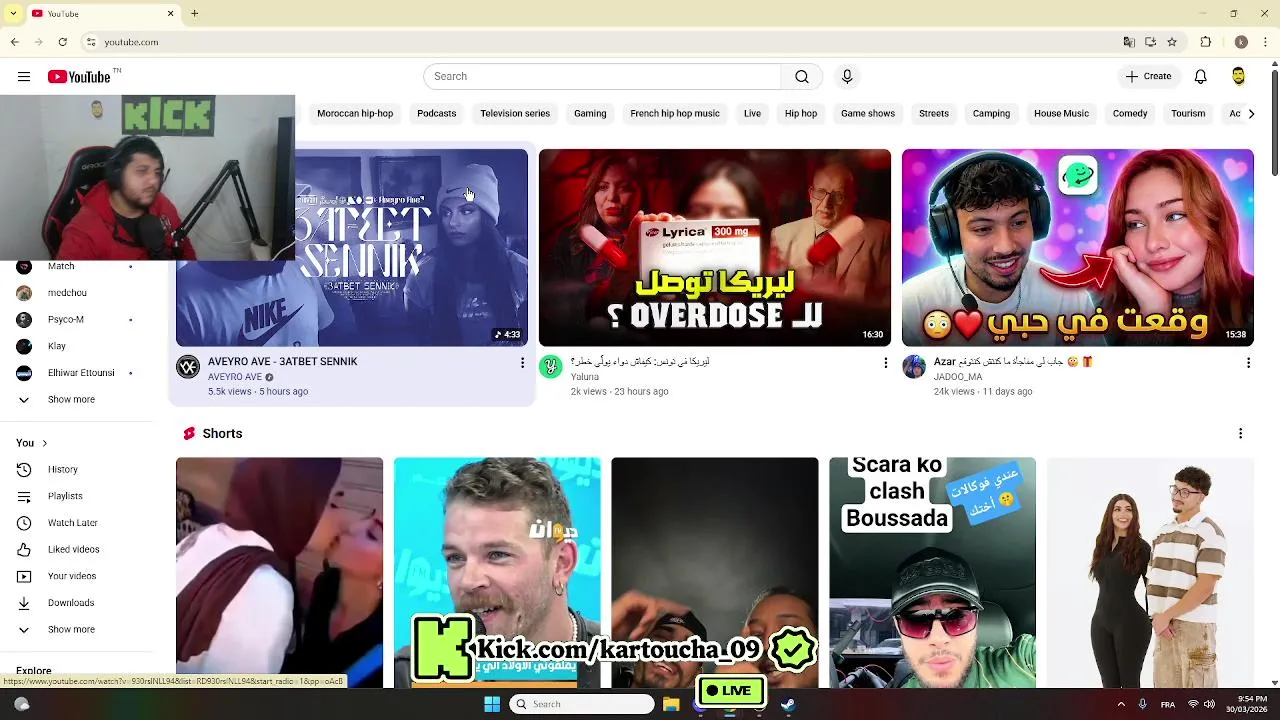Click the Create button

click(1148, 77)
